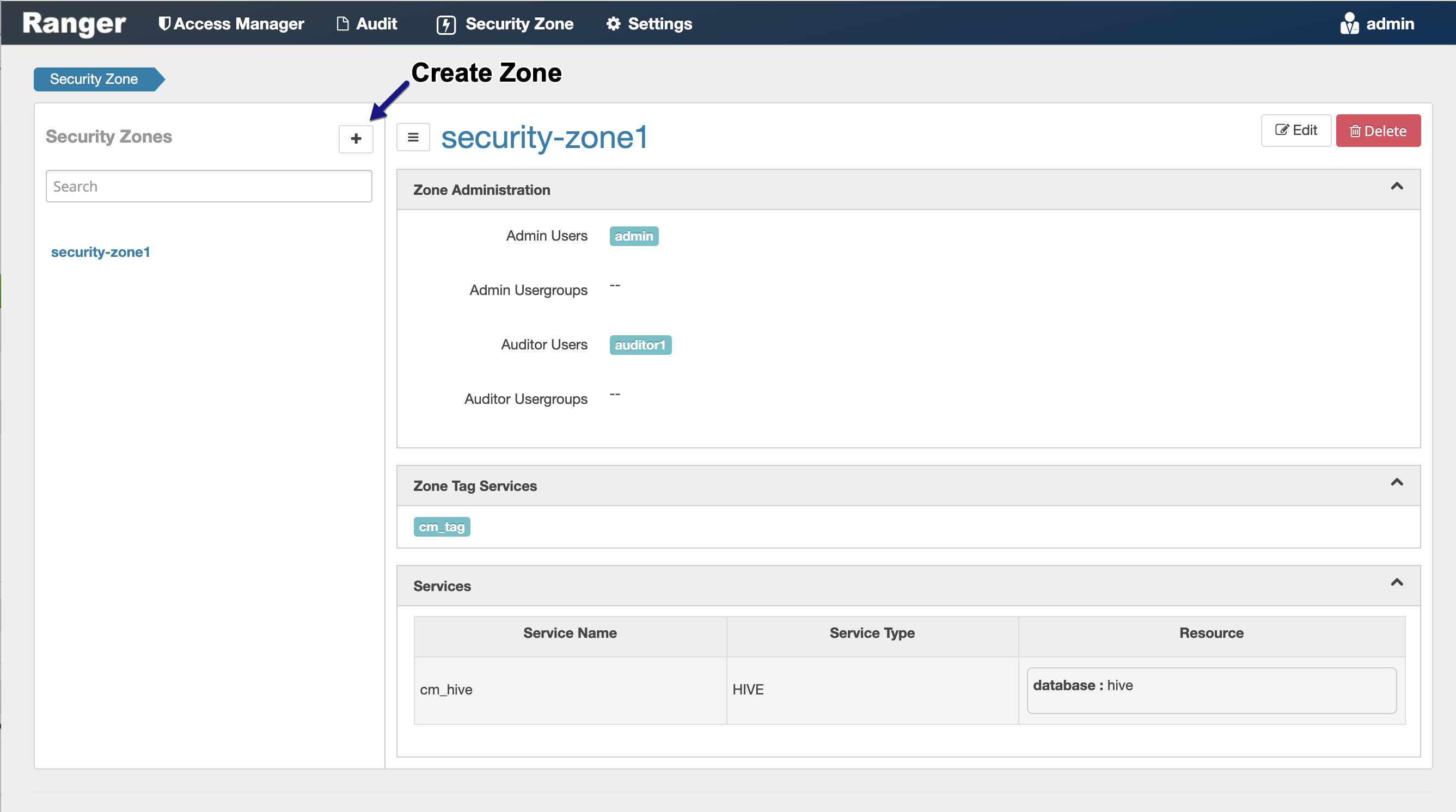Open the Access Manager menu

pyautogui.click(x=238, y=24)
